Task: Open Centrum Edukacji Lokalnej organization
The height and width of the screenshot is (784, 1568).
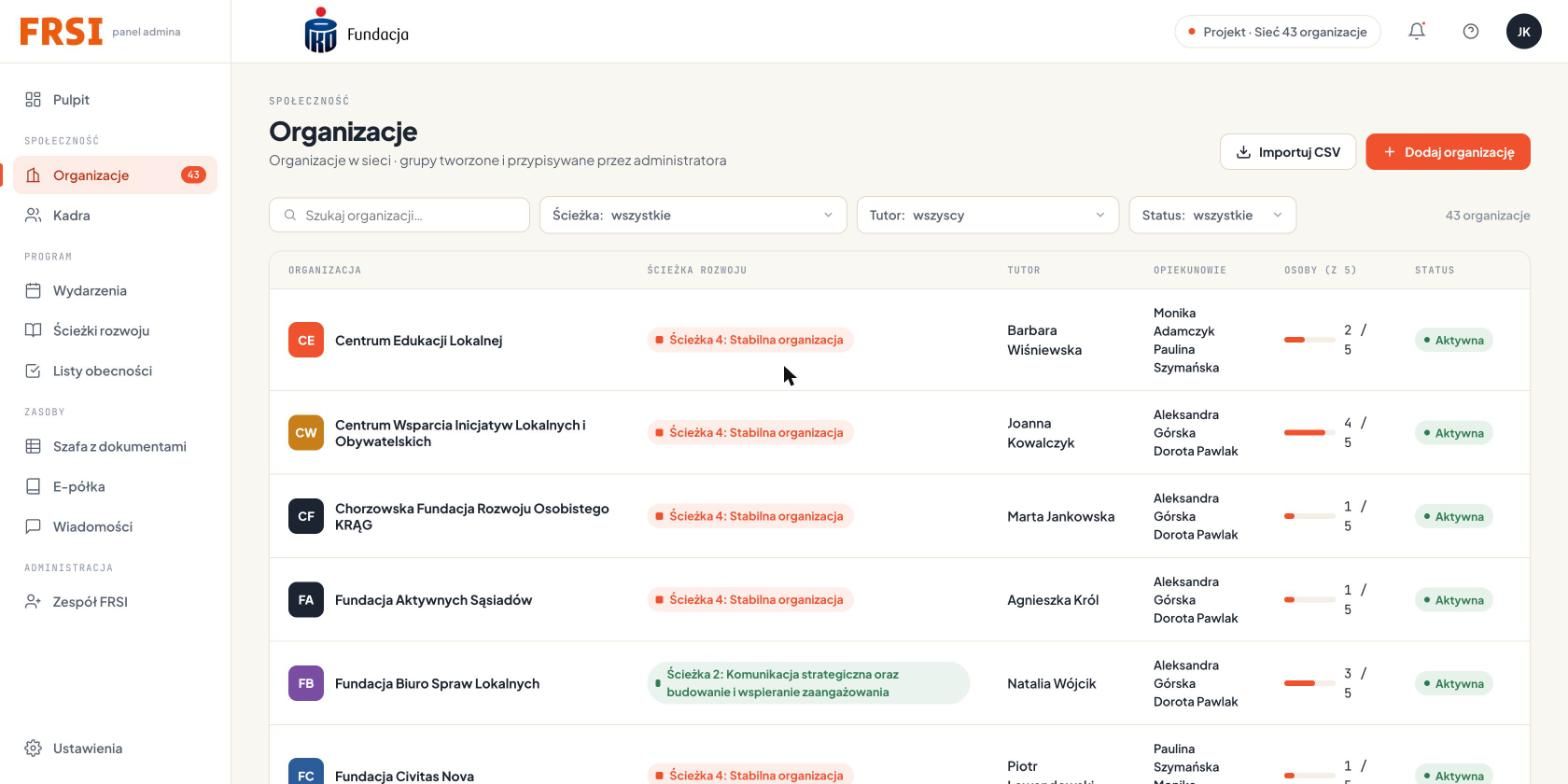Action: (418, 340)
